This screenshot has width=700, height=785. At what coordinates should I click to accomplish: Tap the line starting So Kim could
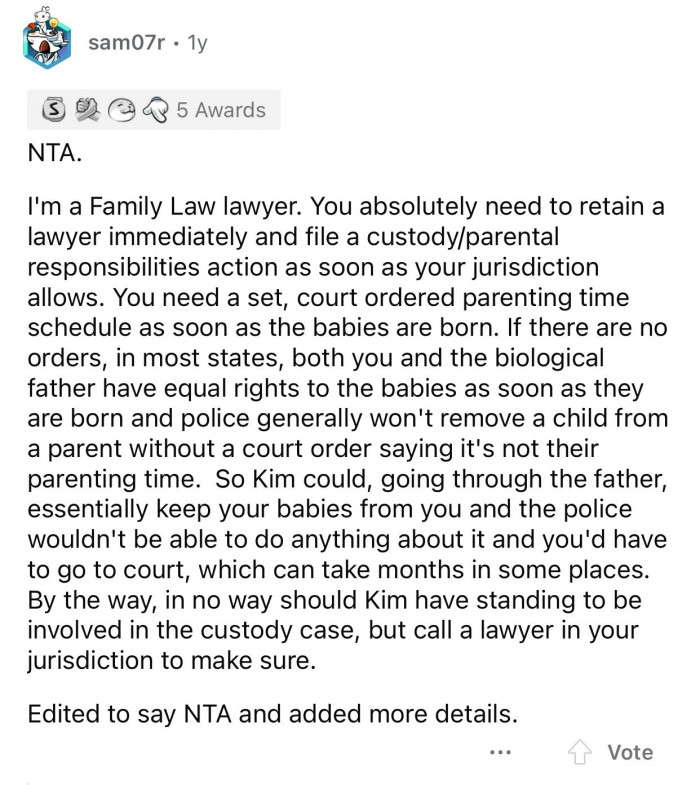(x=441, y=479)
